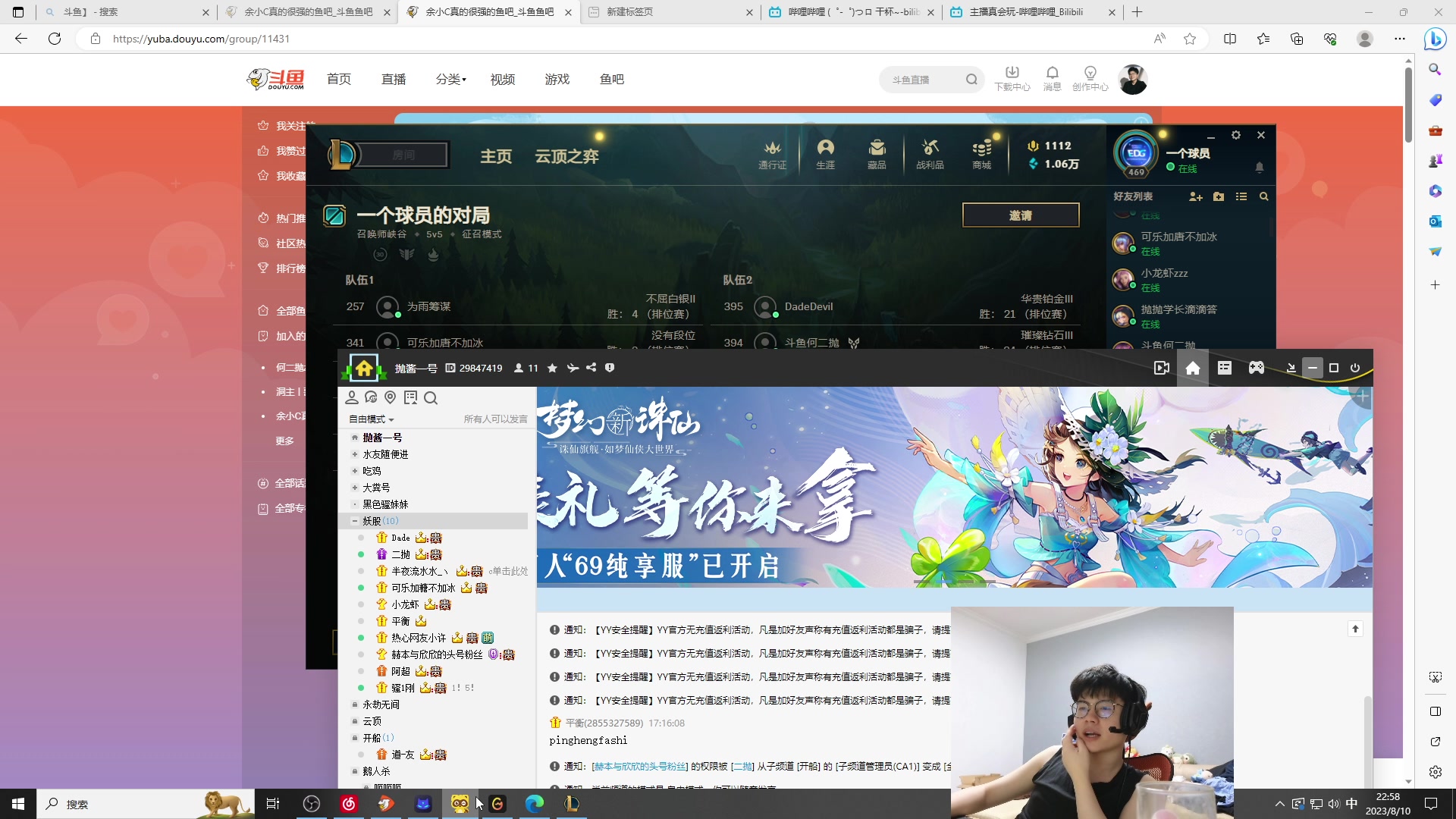Click the list view icon in 好友列表

(1241, 196)
